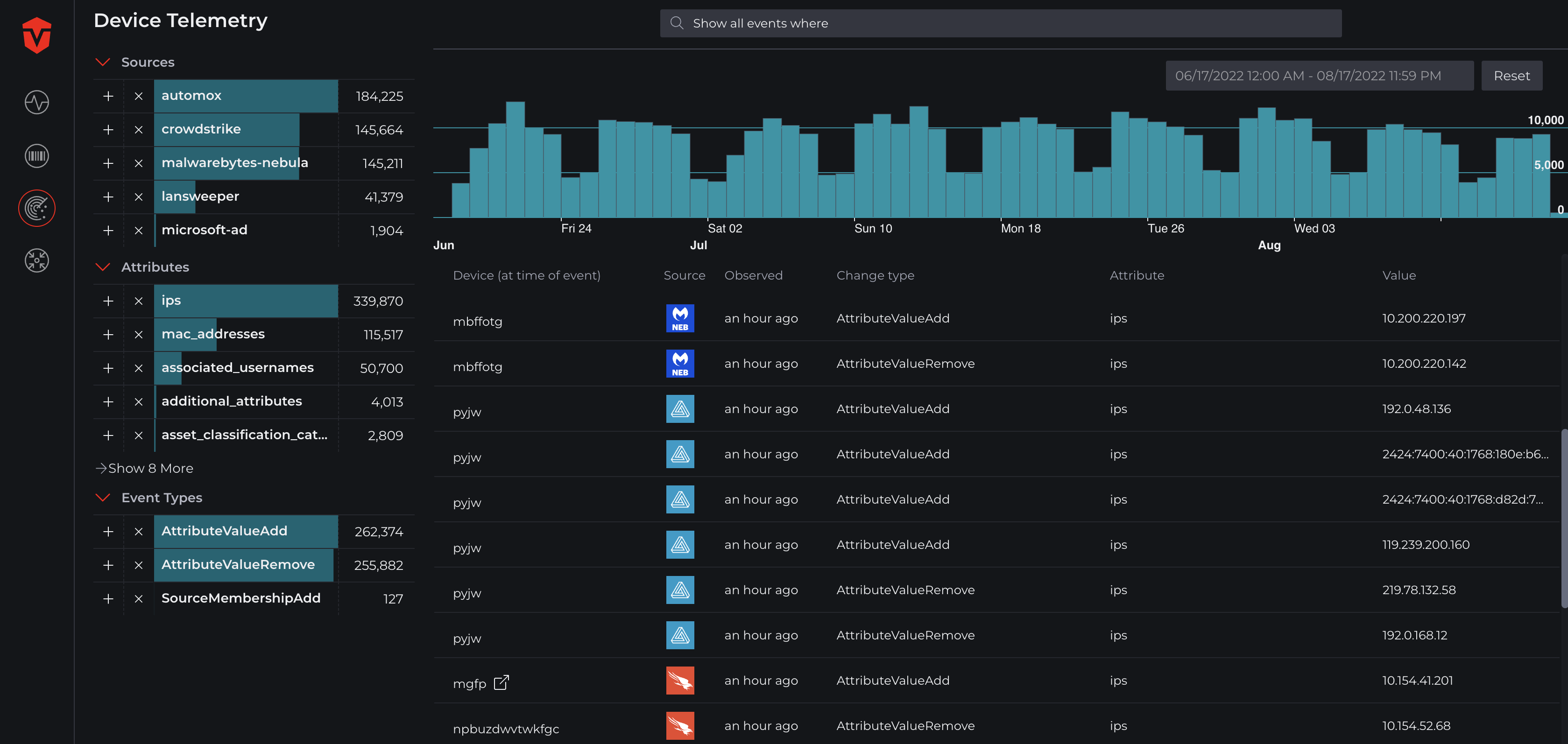Exclude crowdstrike source with x icon
The height and width of the screenshot is (744, 1568).
[x=139, y=130]
